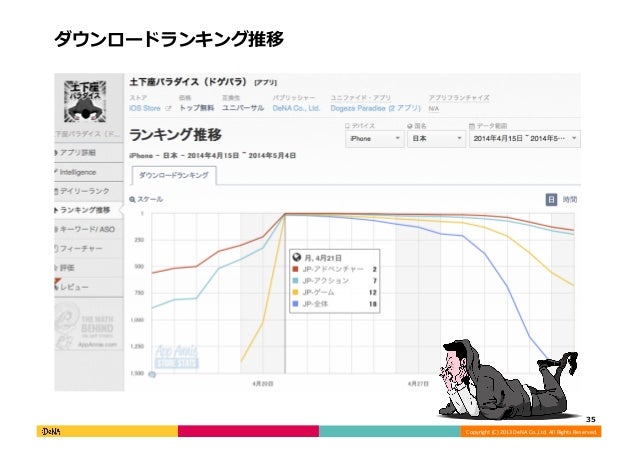
Task: Open Intelligence in the sidebar
Action: [x=89, y=172]
